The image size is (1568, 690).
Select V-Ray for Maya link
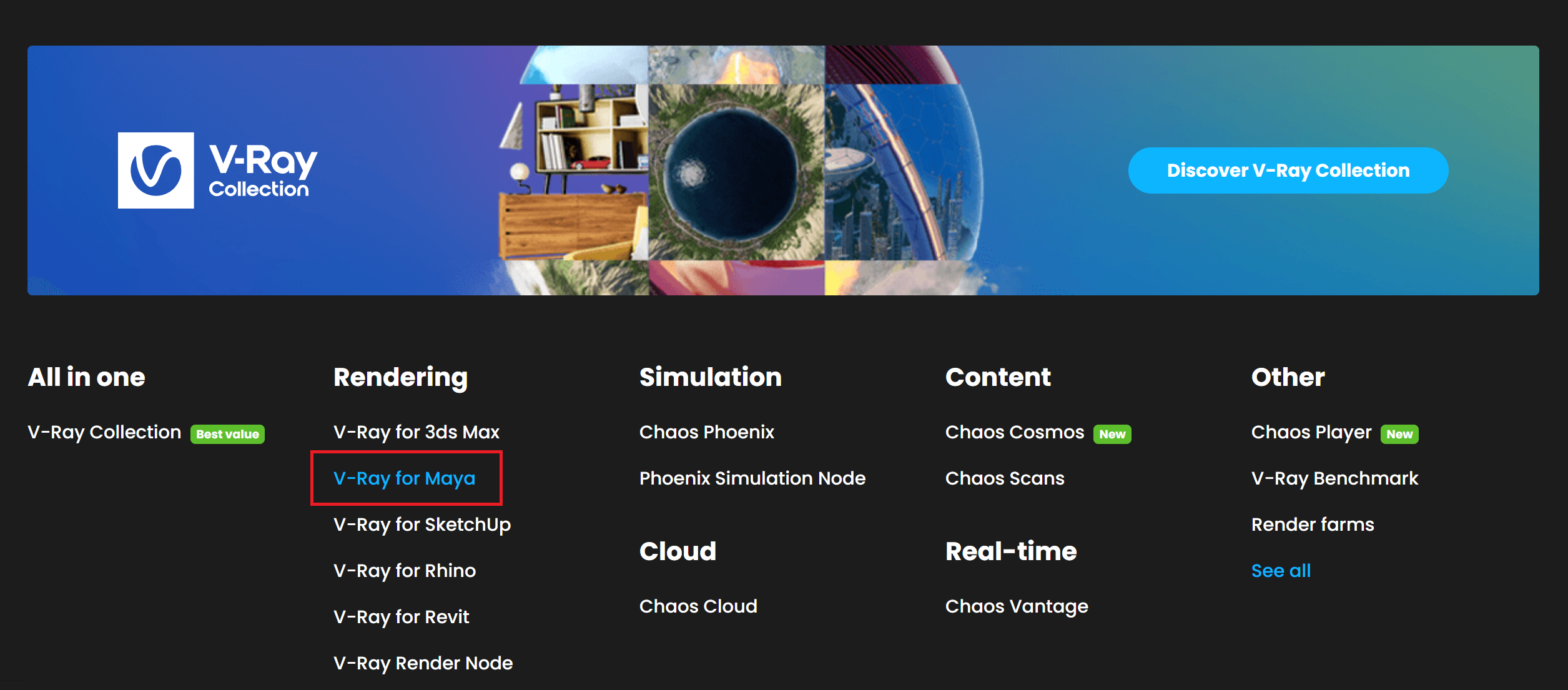(x=405, y=478)
